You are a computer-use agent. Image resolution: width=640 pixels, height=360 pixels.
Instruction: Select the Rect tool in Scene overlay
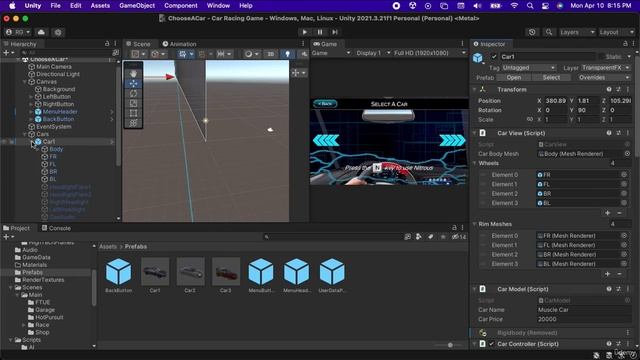point(133,113)
